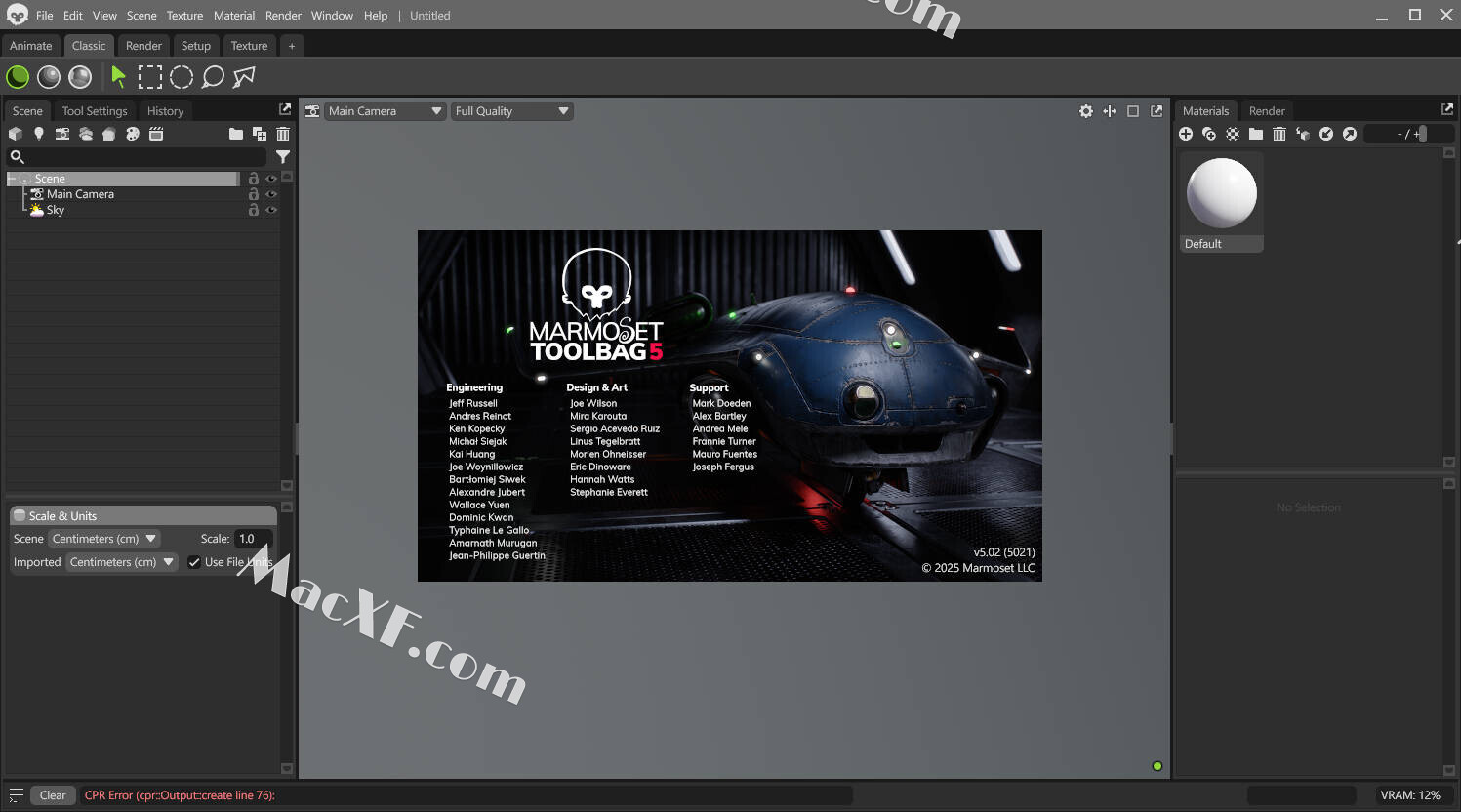The width and height of the screenshot is (1461, 812).
Task: Apply material to mesh cube icon
Action: click(x=1303, y=134)
